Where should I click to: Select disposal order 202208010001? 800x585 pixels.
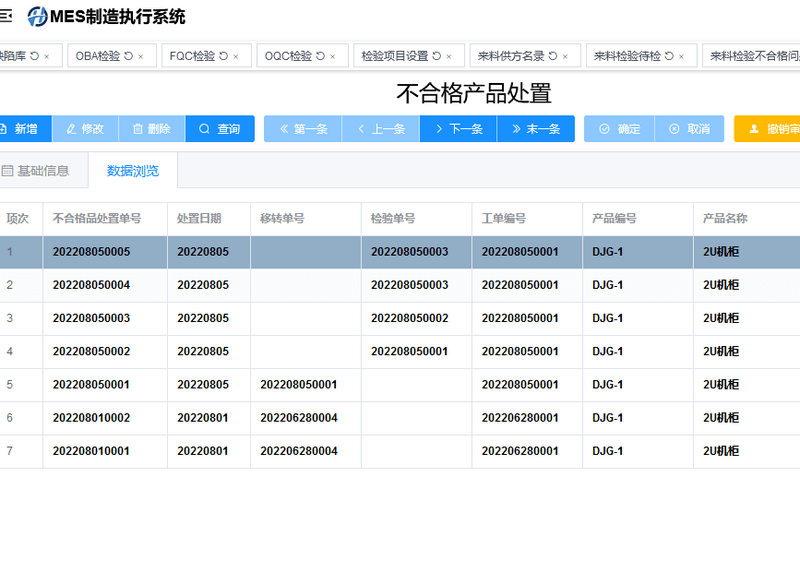[91, 451]
